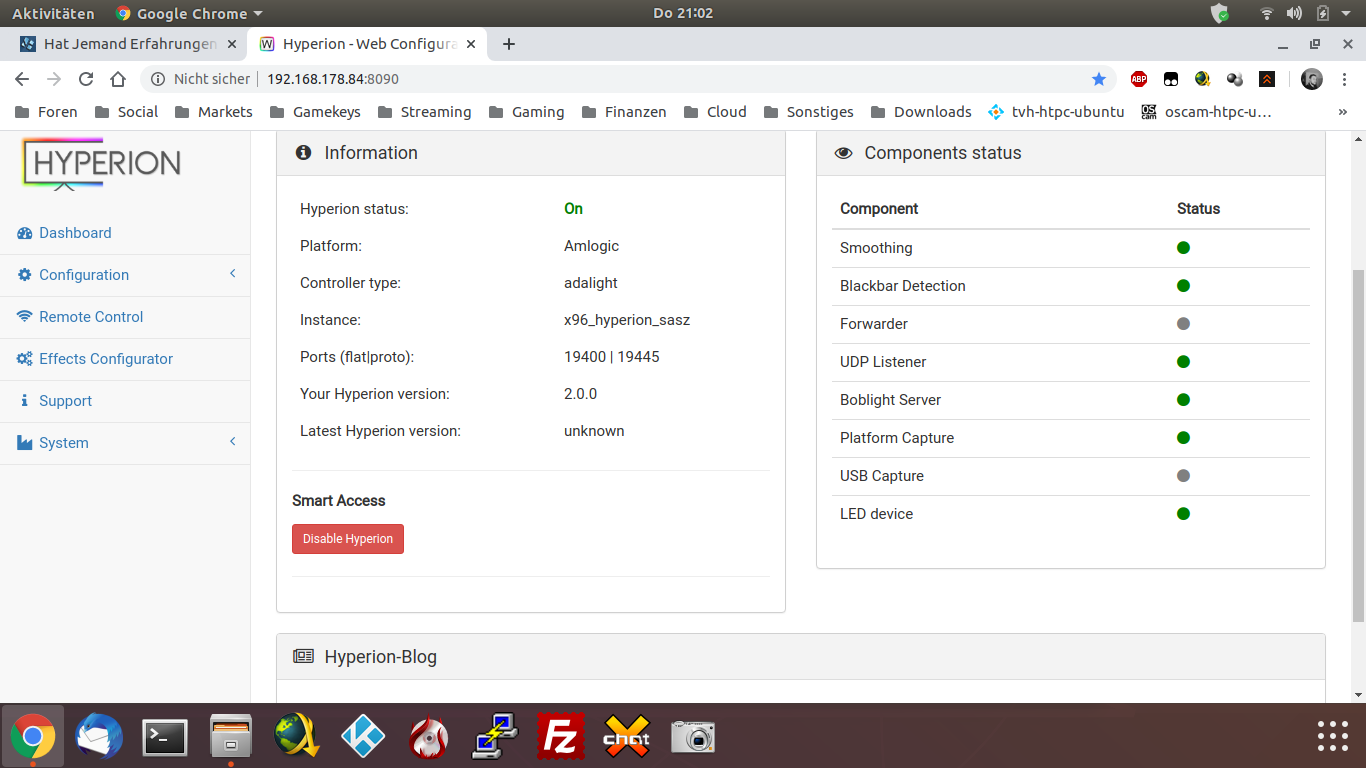This screenshot has width=1366, height=768.
Task: Open the Chrome three-dot menu
Action: point(1343,79)
